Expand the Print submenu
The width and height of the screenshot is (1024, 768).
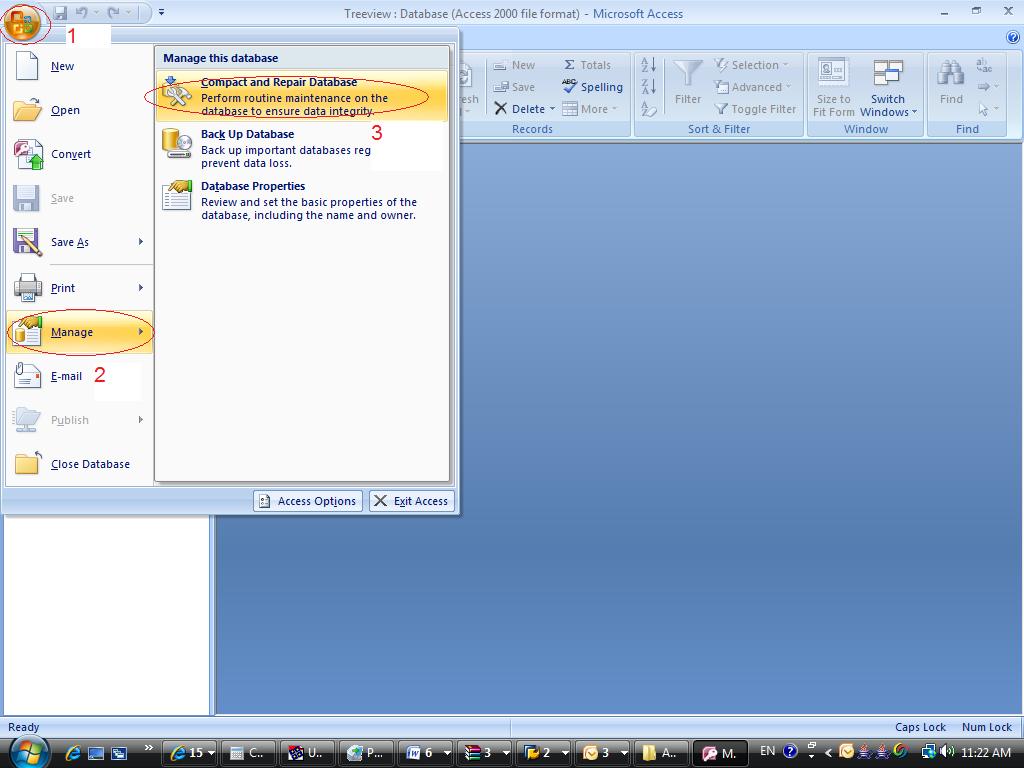tap(80, 288)
